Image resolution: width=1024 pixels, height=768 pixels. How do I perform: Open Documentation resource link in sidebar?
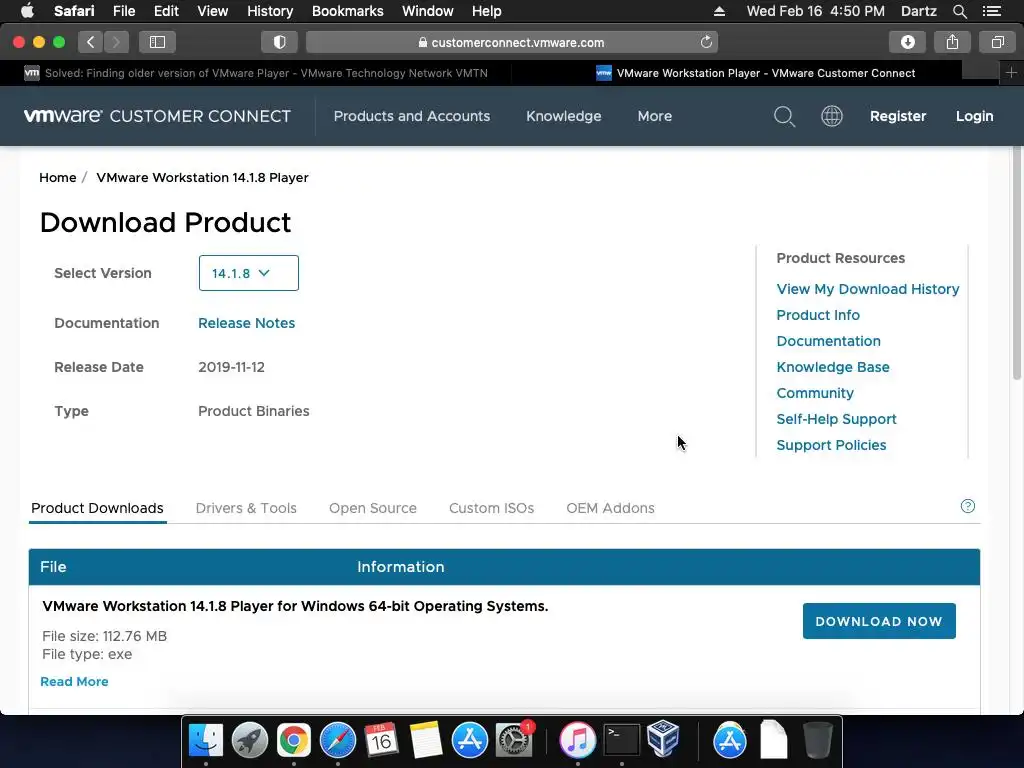828,341
